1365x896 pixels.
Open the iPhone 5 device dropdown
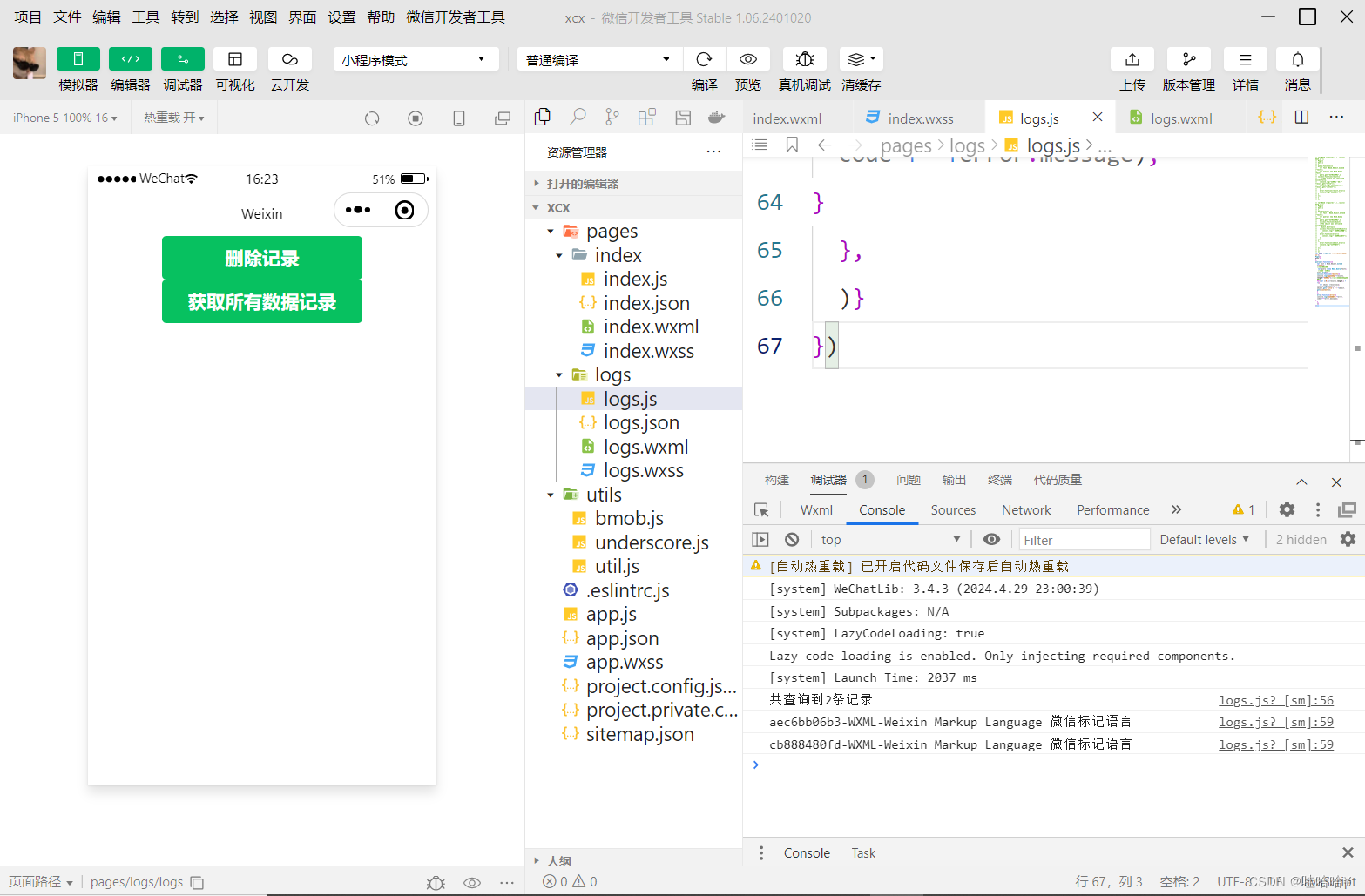(65, 118)
